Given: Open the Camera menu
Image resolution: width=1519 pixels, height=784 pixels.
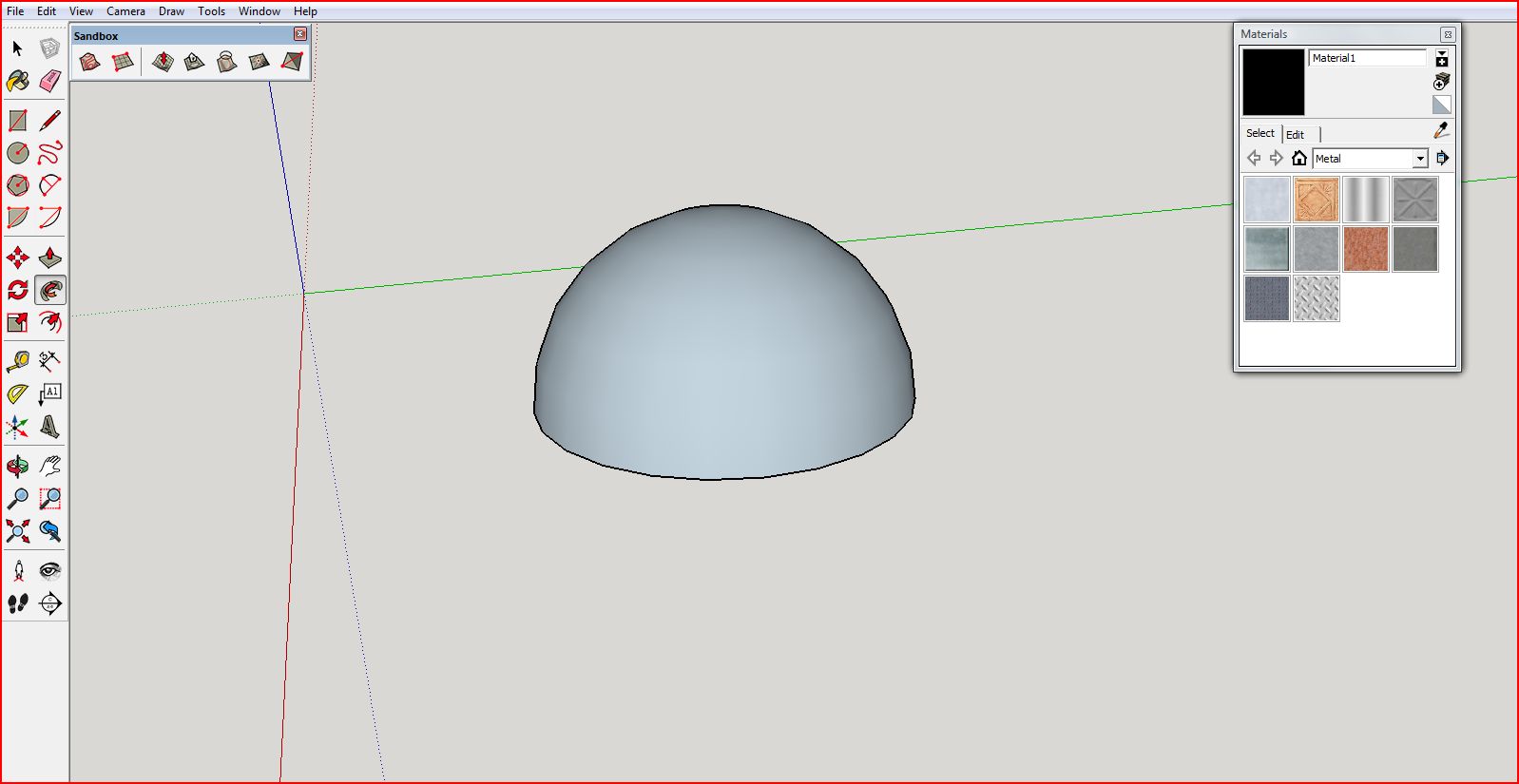Looking at the screenshot, I should [x=125, y=11].
